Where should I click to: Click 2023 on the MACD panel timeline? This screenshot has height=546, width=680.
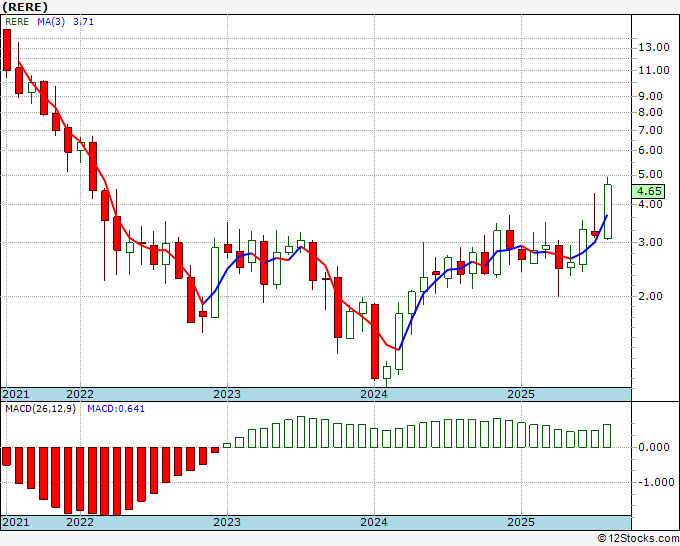227,522
